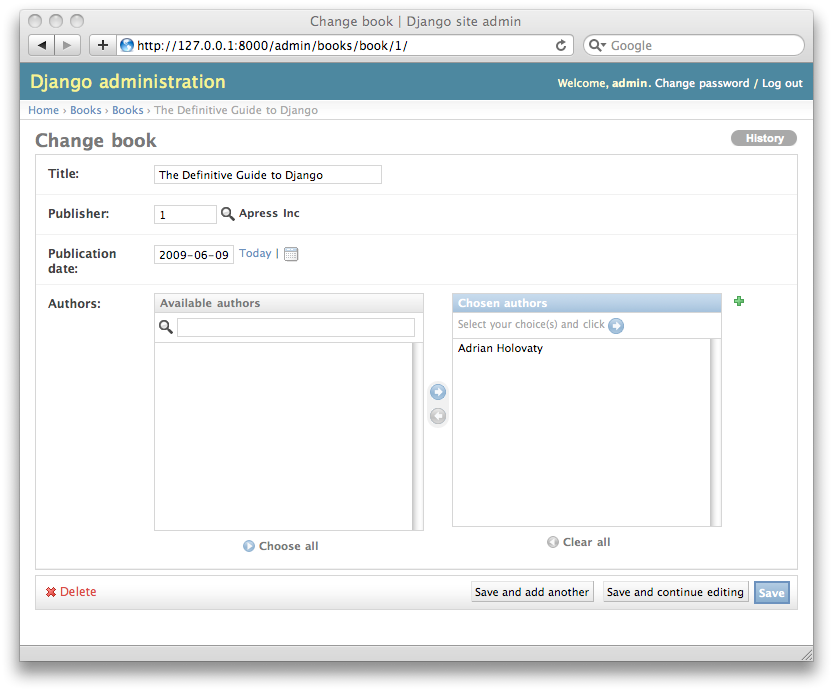Click the add arrow between author lists
The image size is (833, 691).
(x=437, y=392)
